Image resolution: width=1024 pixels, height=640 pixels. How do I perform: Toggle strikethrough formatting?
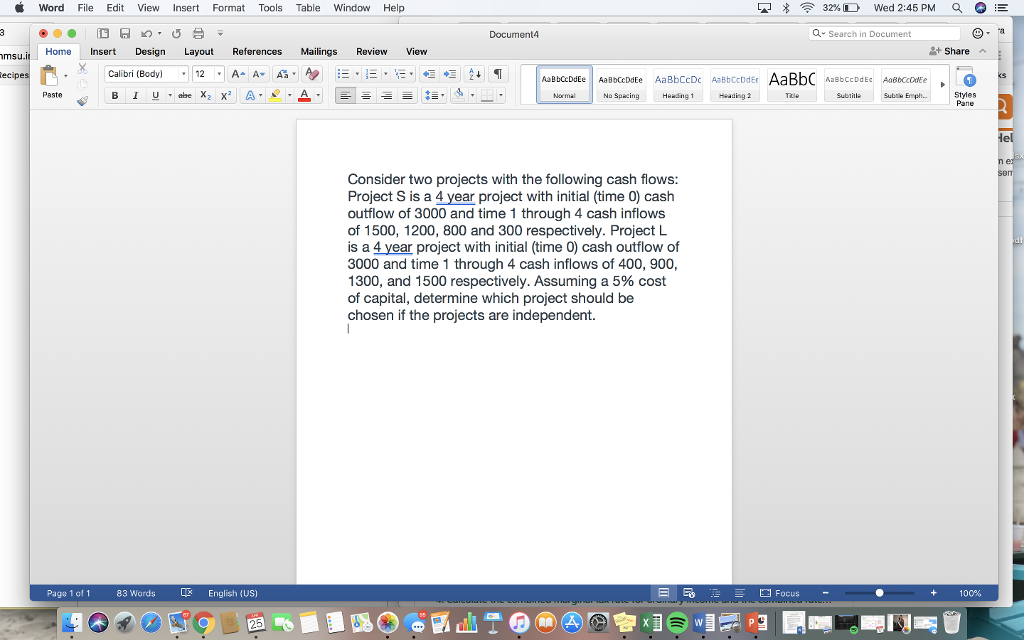(184, 95)
